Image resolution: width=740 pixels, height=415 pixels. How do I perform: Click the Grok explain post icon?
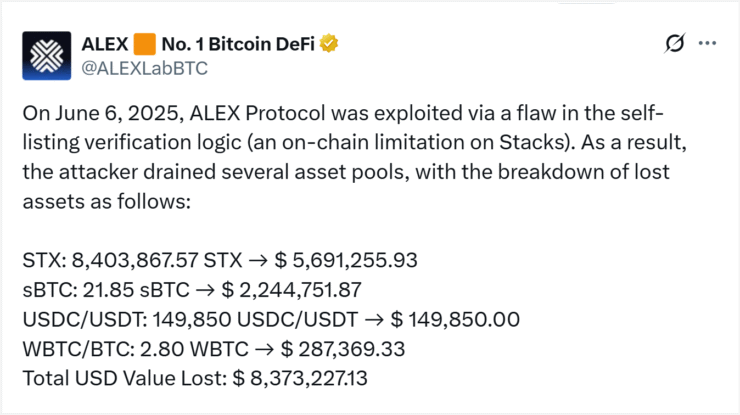674,43
